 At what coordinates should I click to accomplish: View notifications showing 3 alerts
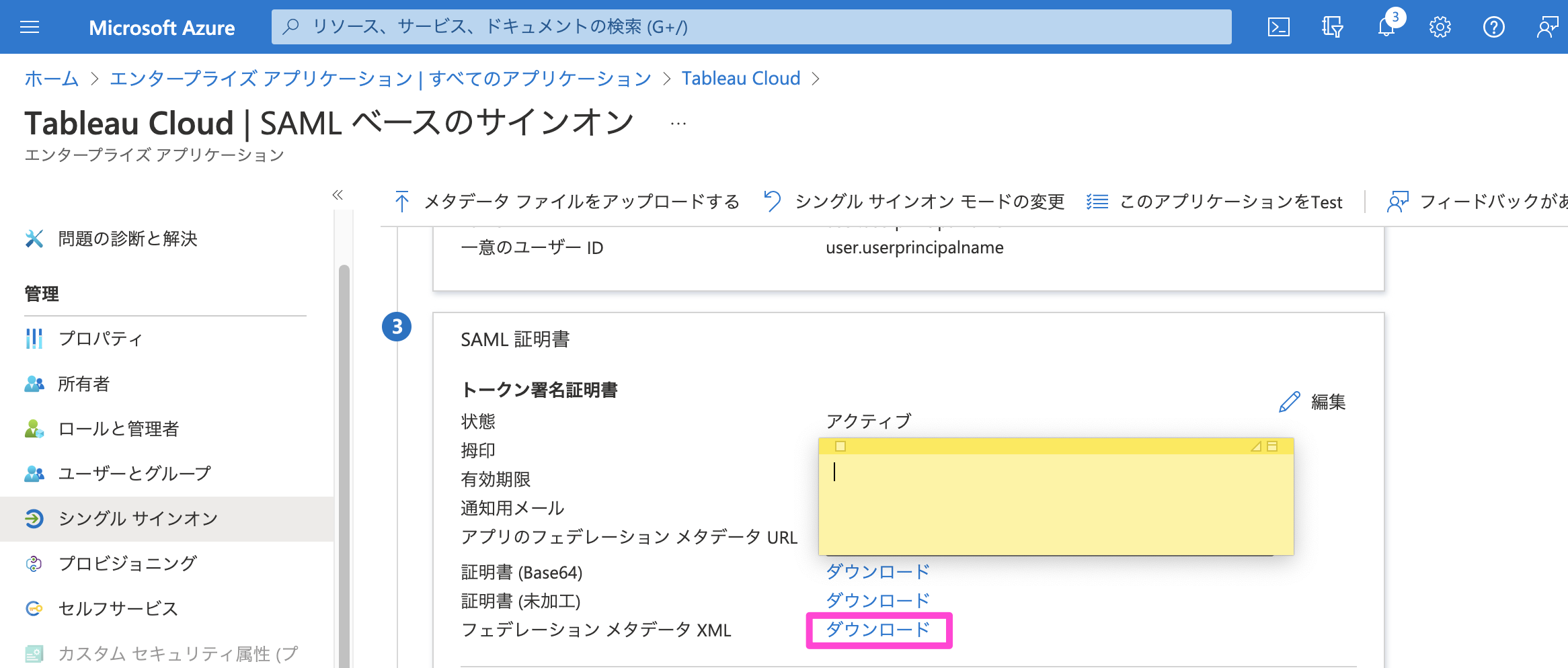coord(1385,27)
